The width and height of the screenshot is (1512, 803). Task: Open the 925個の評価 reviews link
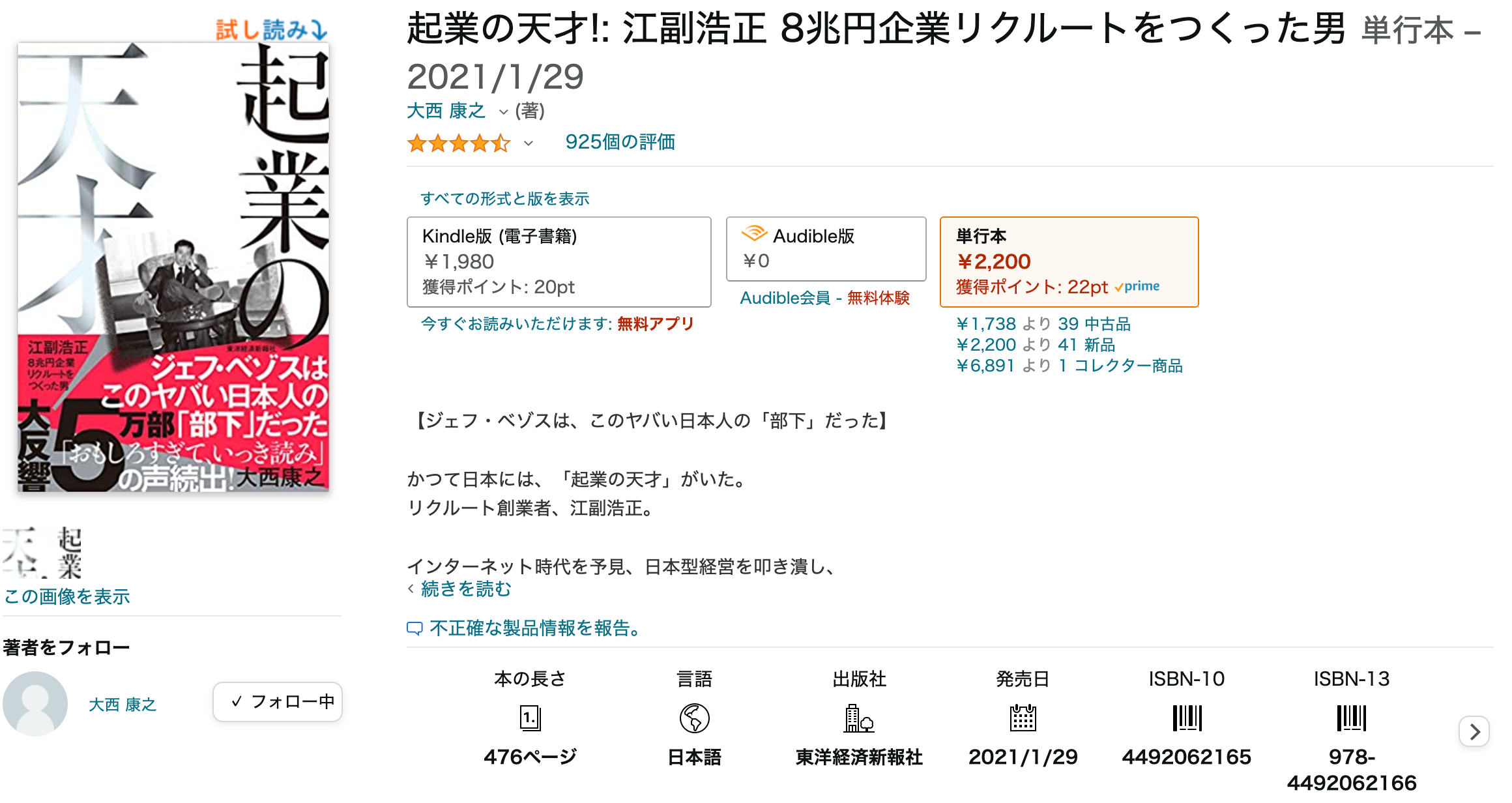[x=620, y=141]
